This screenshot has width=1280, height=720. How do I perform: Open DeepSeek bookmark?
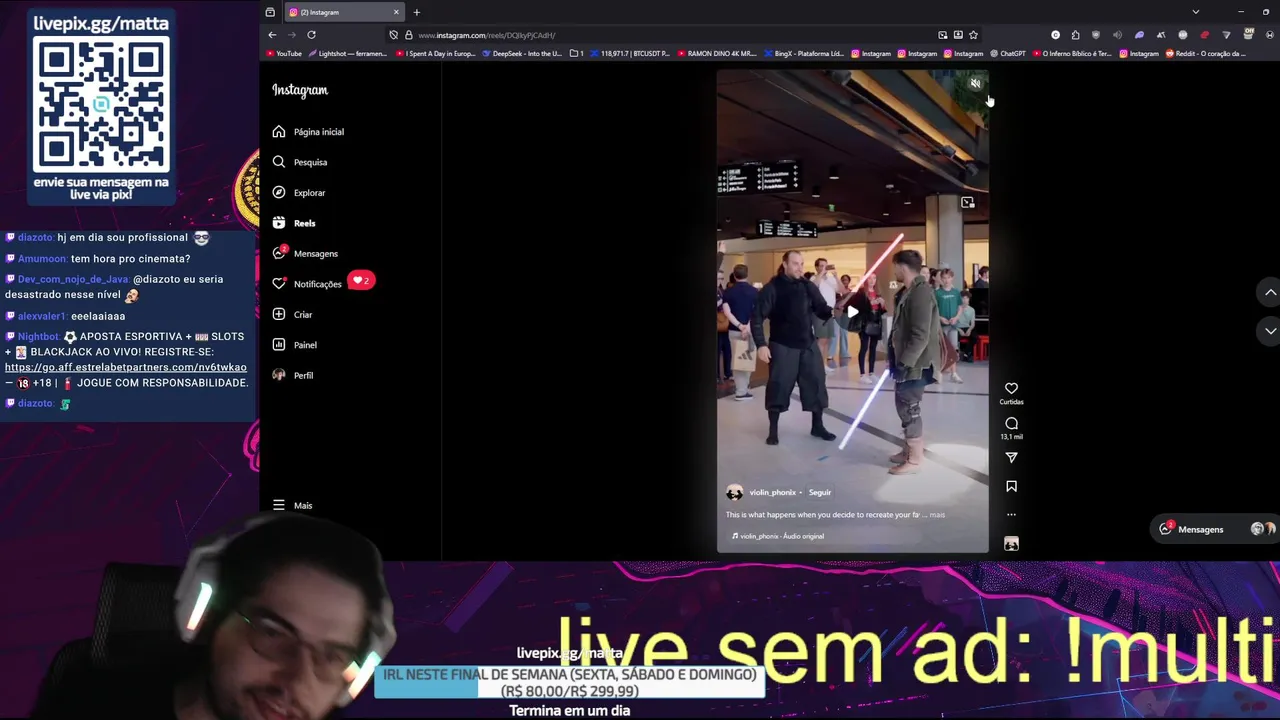[523, 54]
